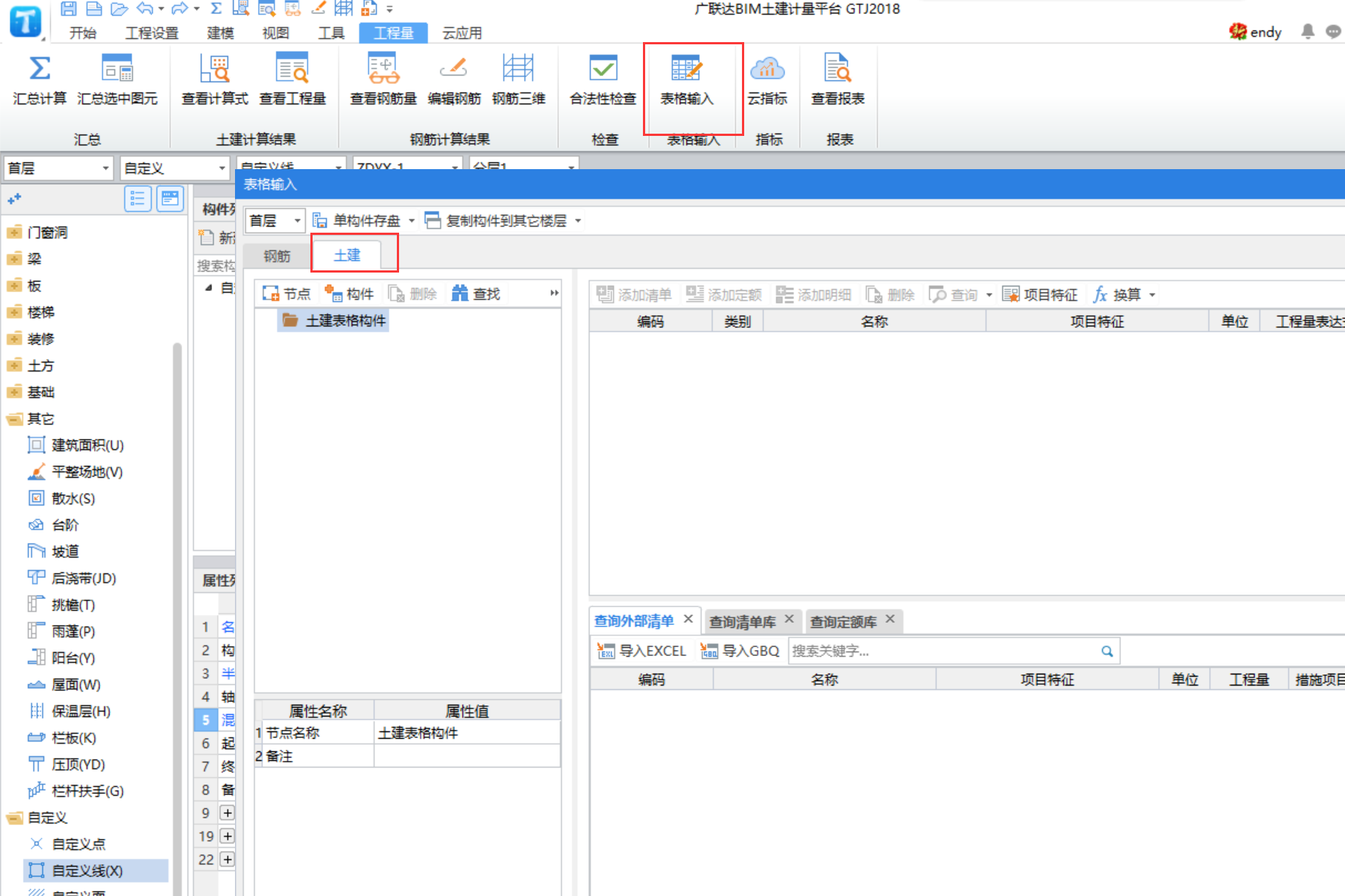Viewport: 1345px width, 896px height.
Task: Click the 云指标 cloud icon
Action: [x=767, y=69]
